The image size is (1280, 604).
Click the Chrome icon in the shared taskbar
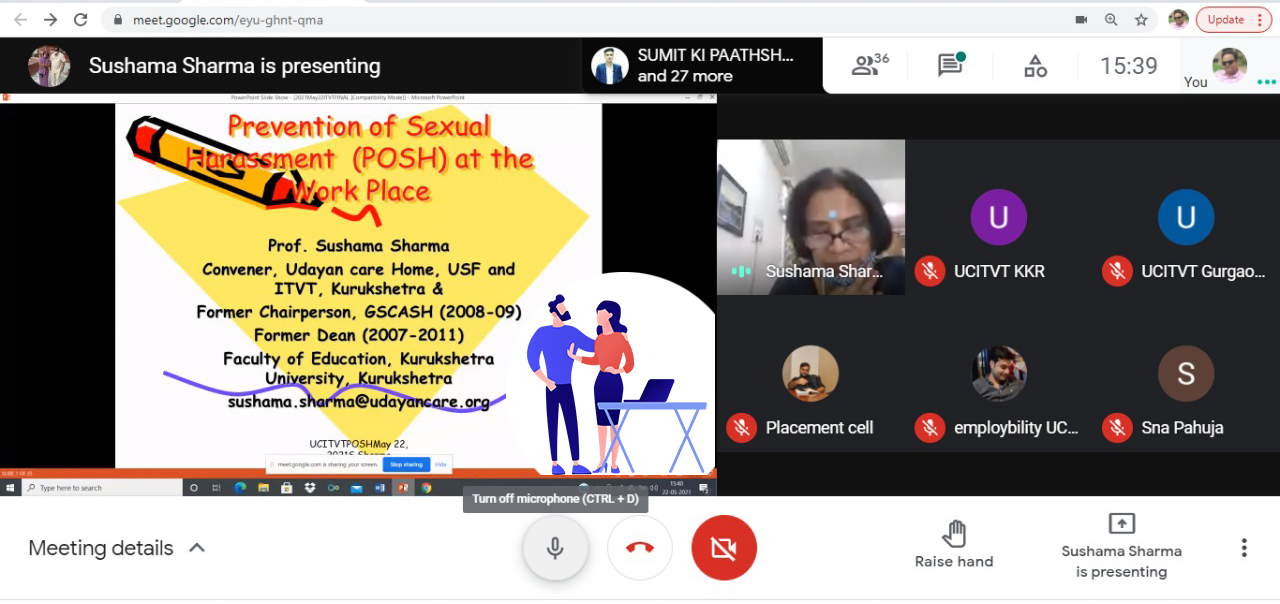[x=426, y=488]
